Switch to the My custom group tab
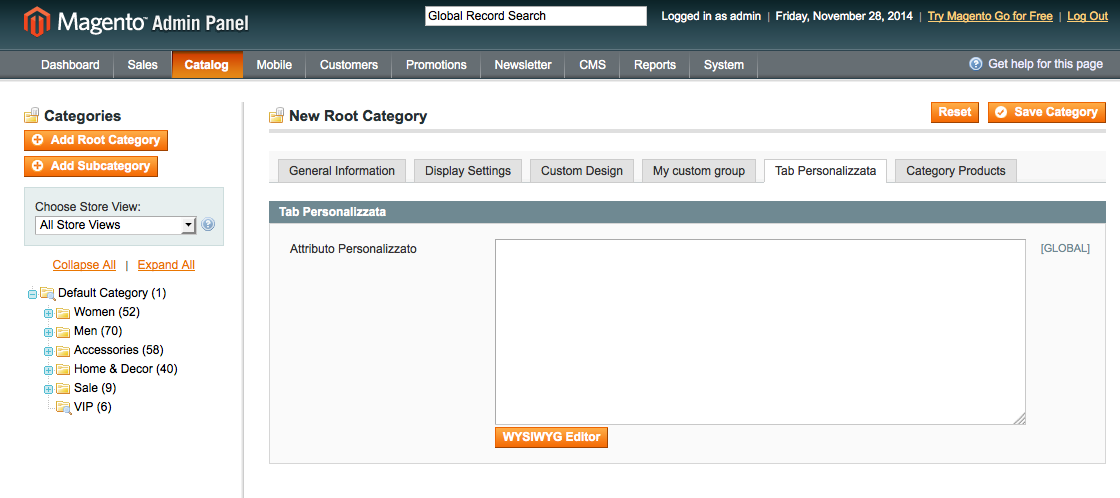Image resolution: width=1120 pixels, height=498 pixels. coord(699,171)
